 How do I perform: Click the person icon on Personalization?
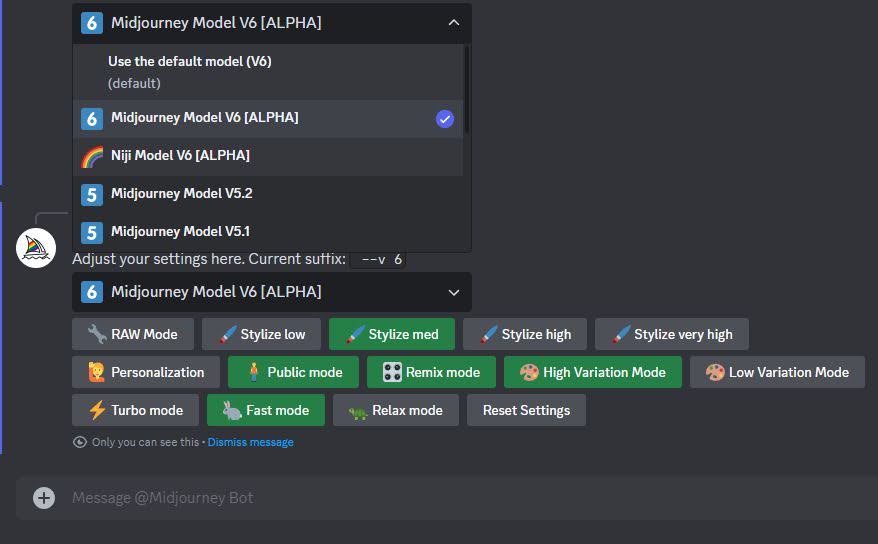click(96, 372)
